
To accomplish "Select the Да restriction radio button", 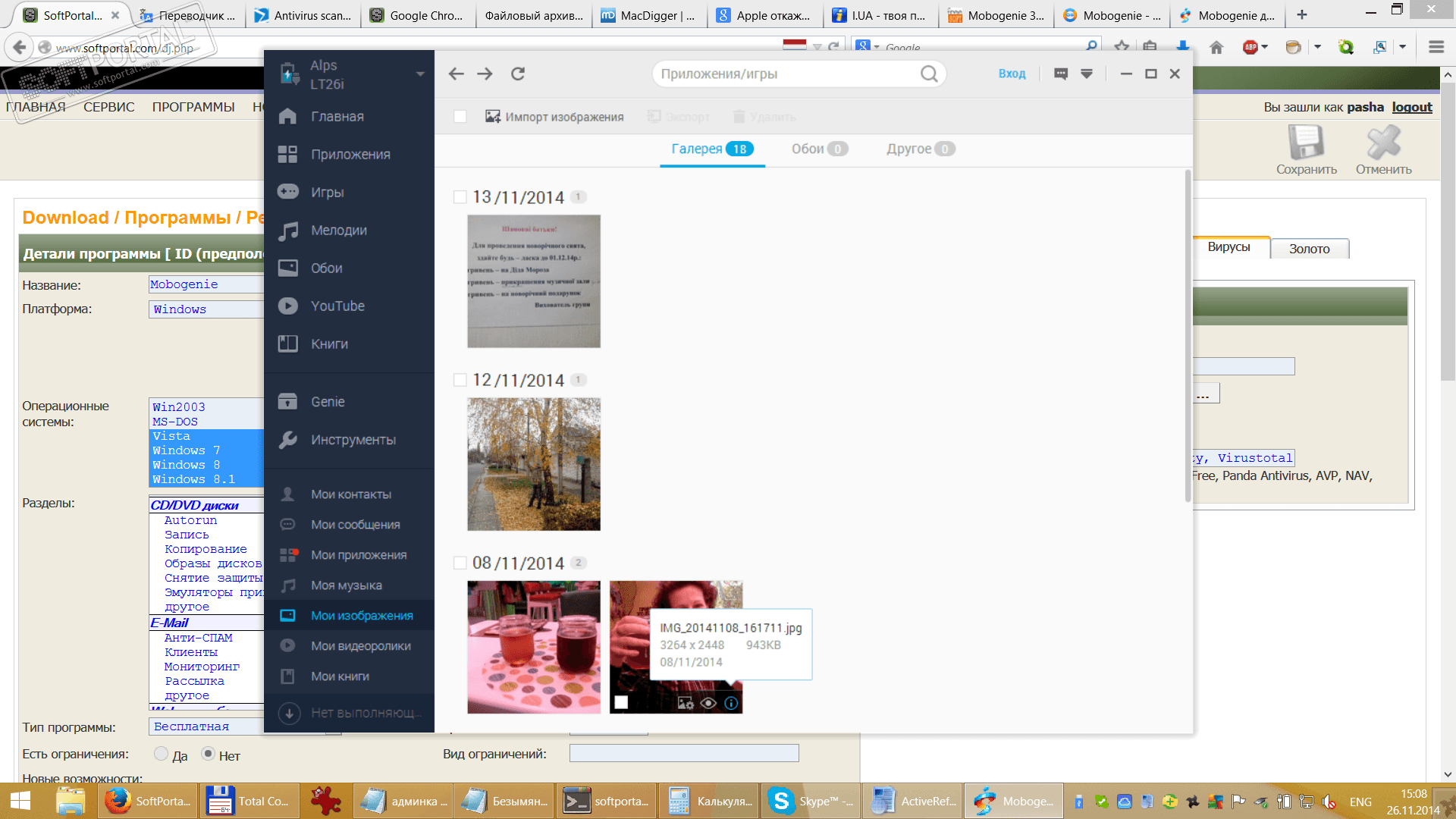I will (x=161, y=754).
